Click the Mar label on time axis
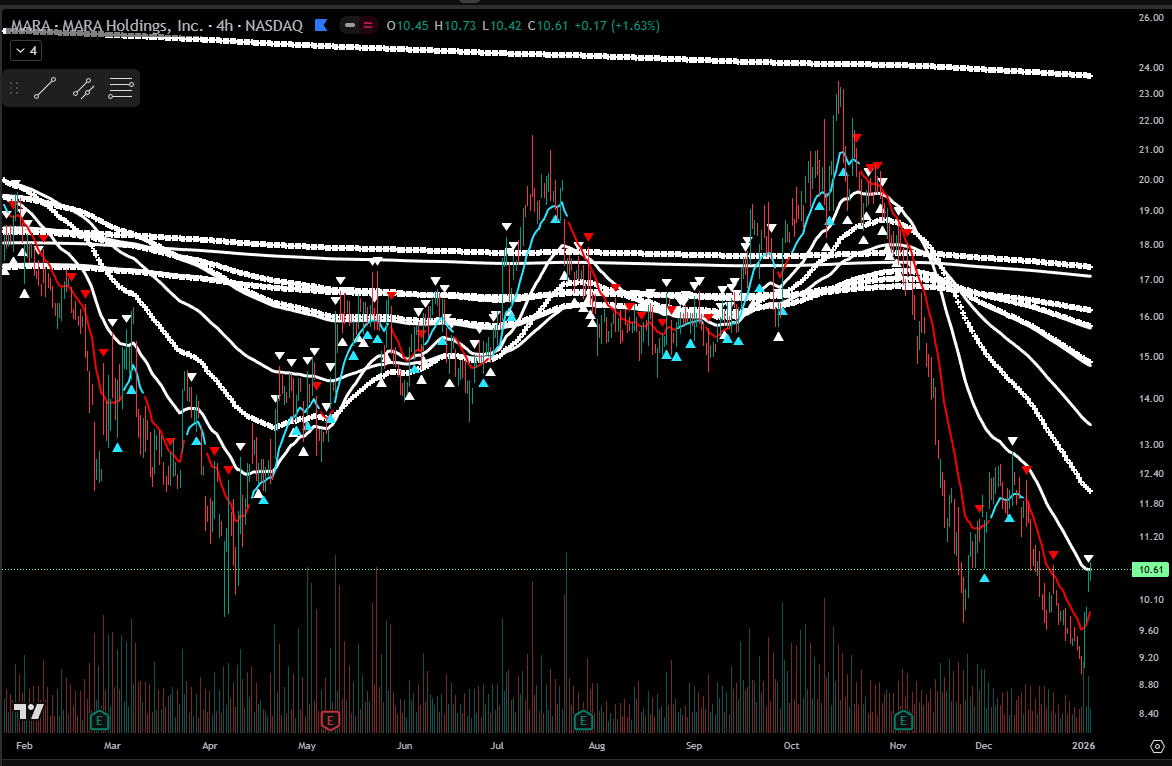The image size is (1172, 766). 112,746
